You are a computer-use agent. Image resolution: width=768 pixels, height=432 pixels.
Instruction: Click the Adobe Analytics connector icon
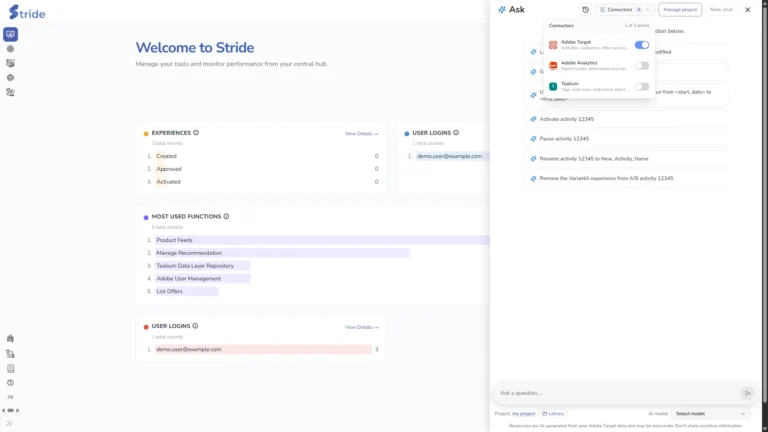pyautogui.click(x=553, y=66)
